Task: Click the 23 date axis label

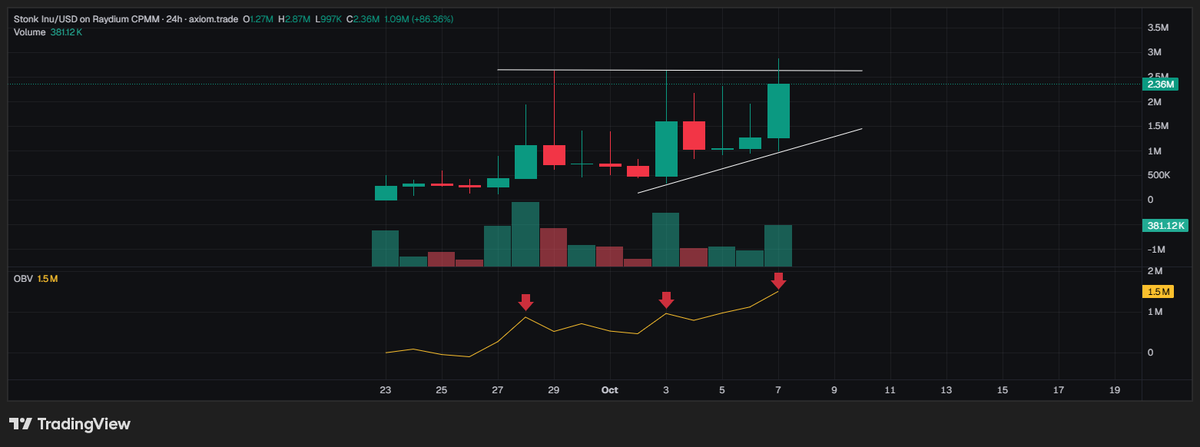Action: [386, 389]
